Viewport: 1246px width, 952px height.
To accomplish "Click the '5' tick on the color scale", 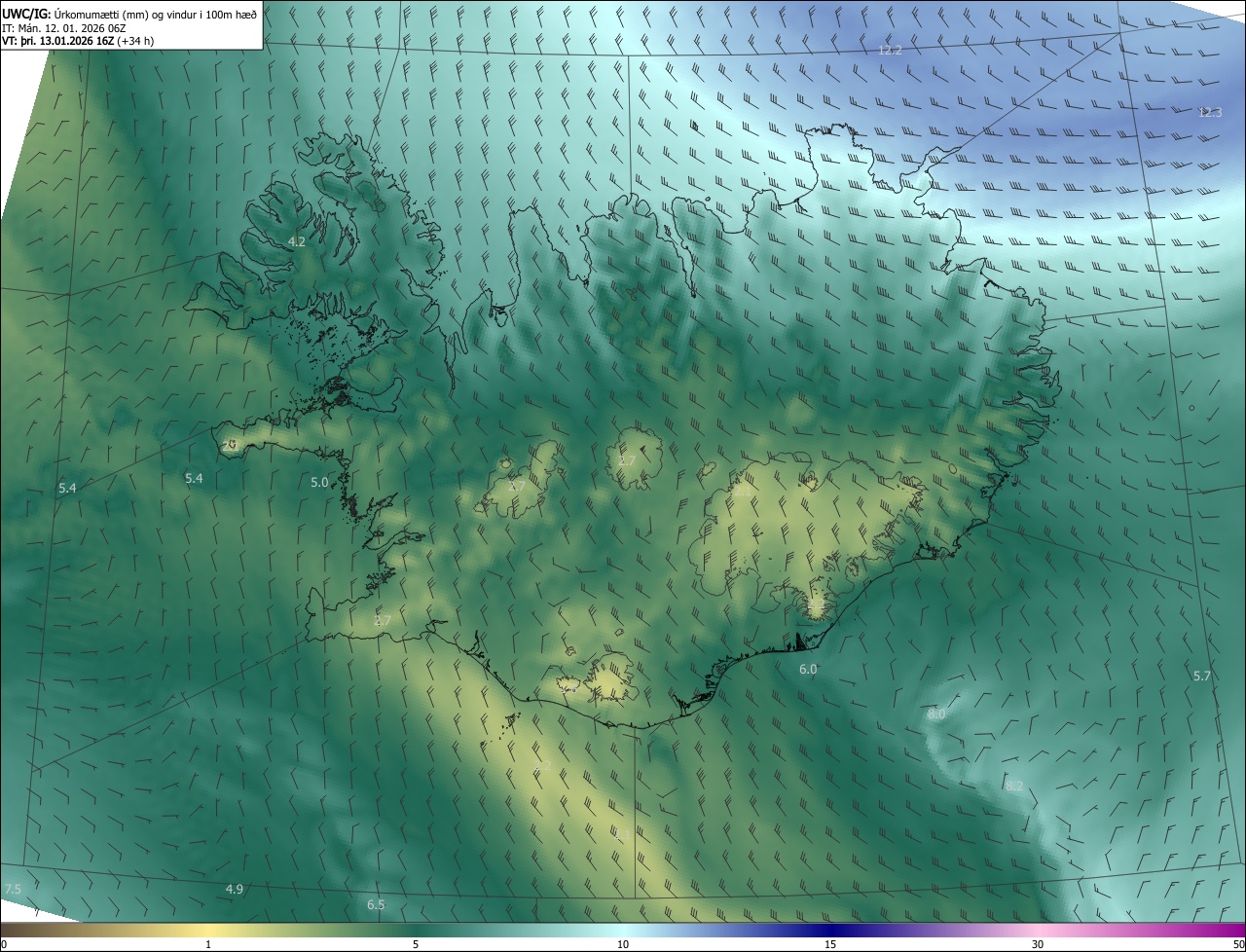I will pos(416,944).
